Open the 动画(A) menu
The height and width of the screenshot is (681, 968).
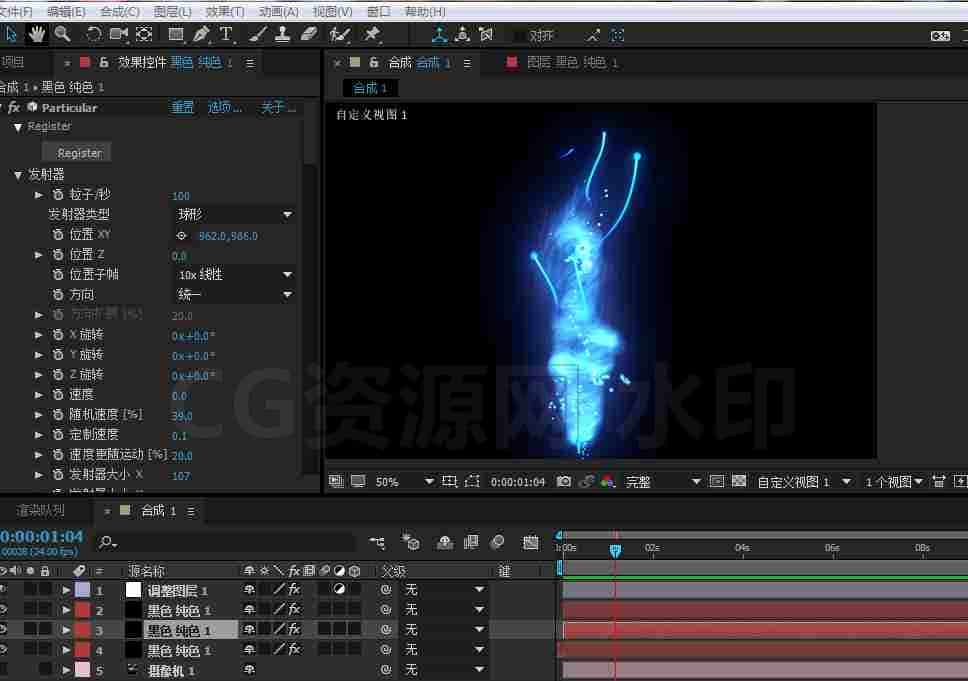click(x=278, y=12)
